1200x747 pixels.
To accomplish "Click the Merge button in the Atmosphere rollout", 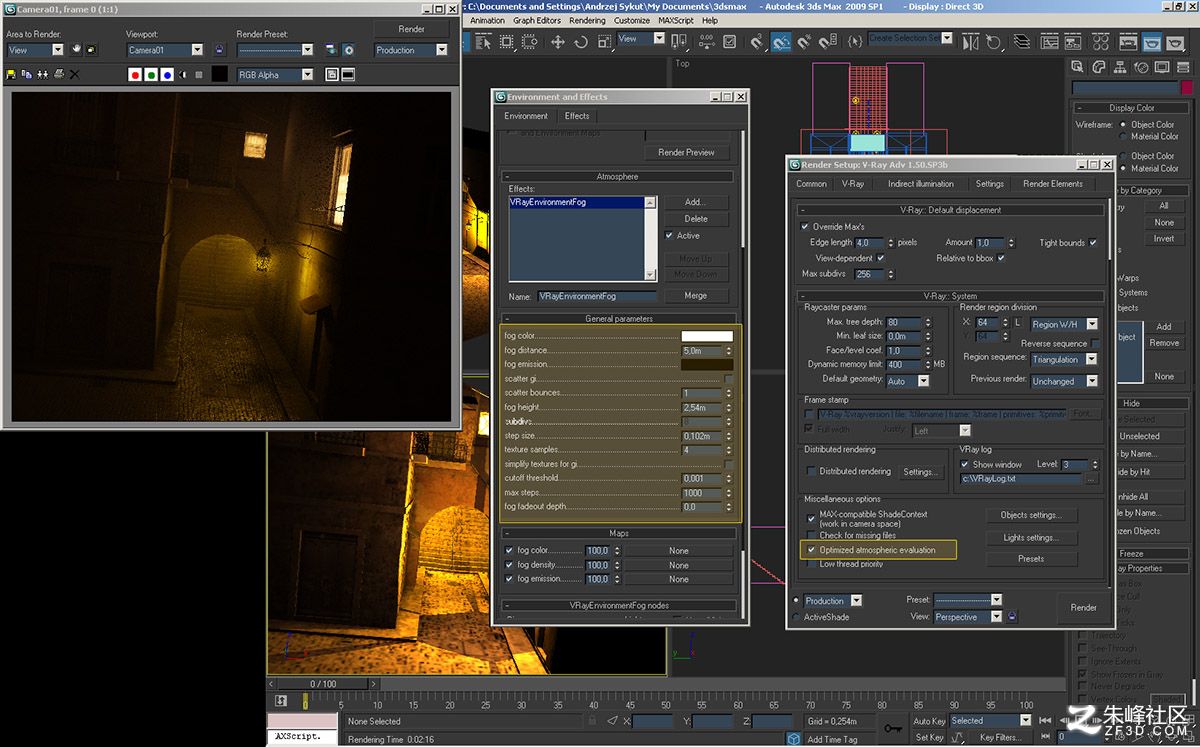I will (696, 296).
